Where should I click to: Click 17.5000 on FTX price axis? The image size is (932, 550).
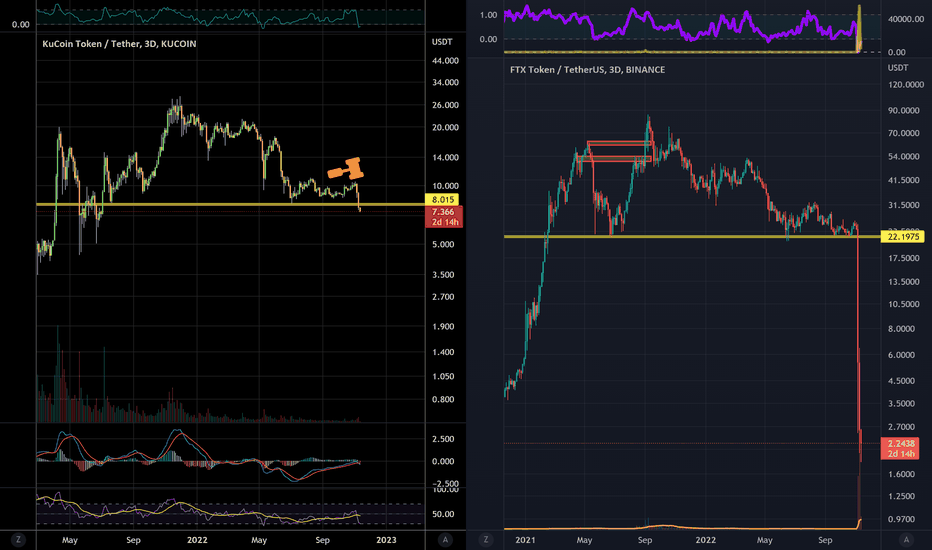(x=903, y=258)
